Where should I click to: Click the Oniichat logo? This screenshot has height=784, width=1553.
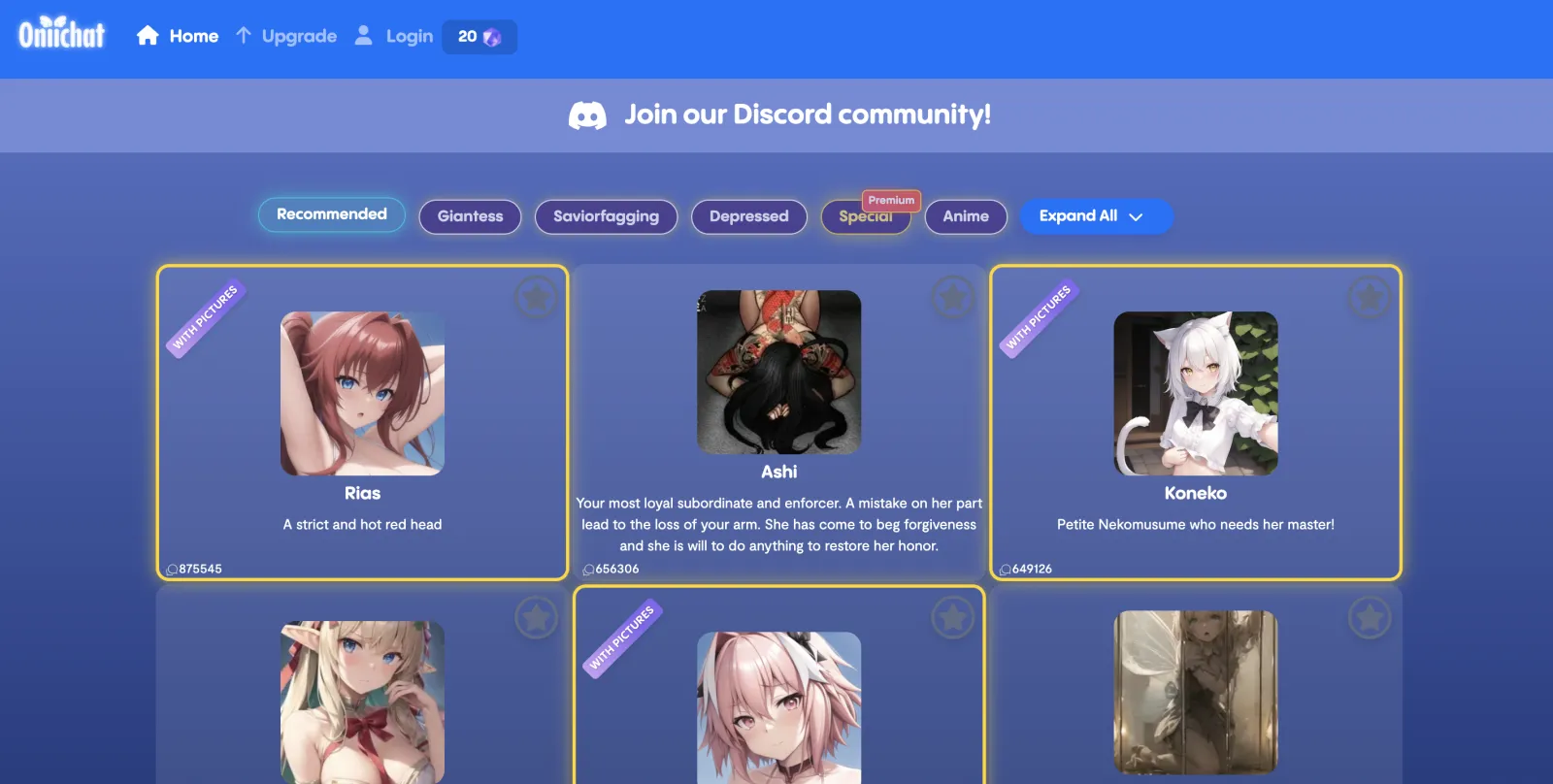tap(61, 33)
